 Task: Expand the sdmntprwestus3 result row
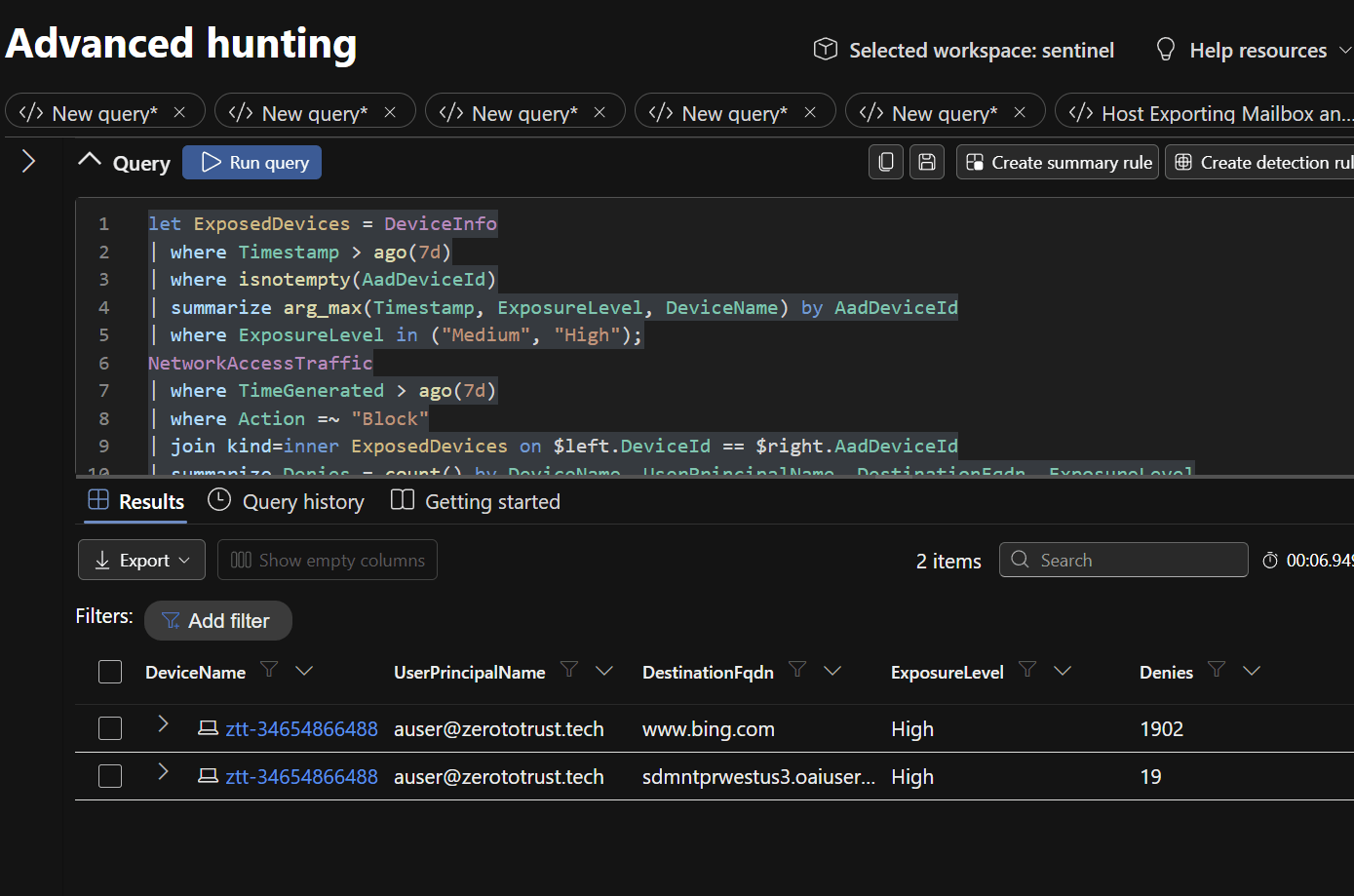[x=163, y=772]
